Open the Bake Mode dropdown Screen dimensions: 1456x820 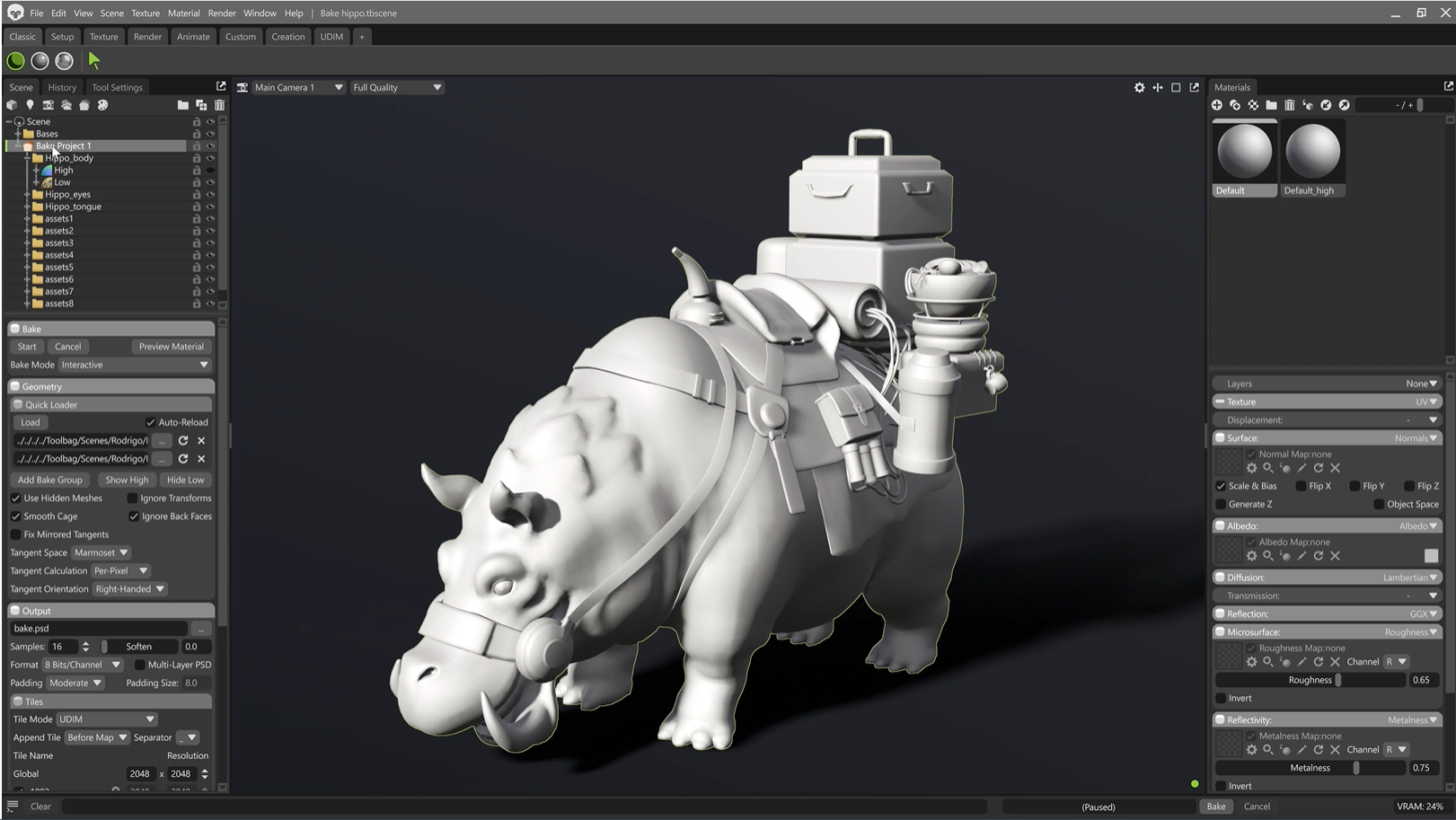[135, 365]
